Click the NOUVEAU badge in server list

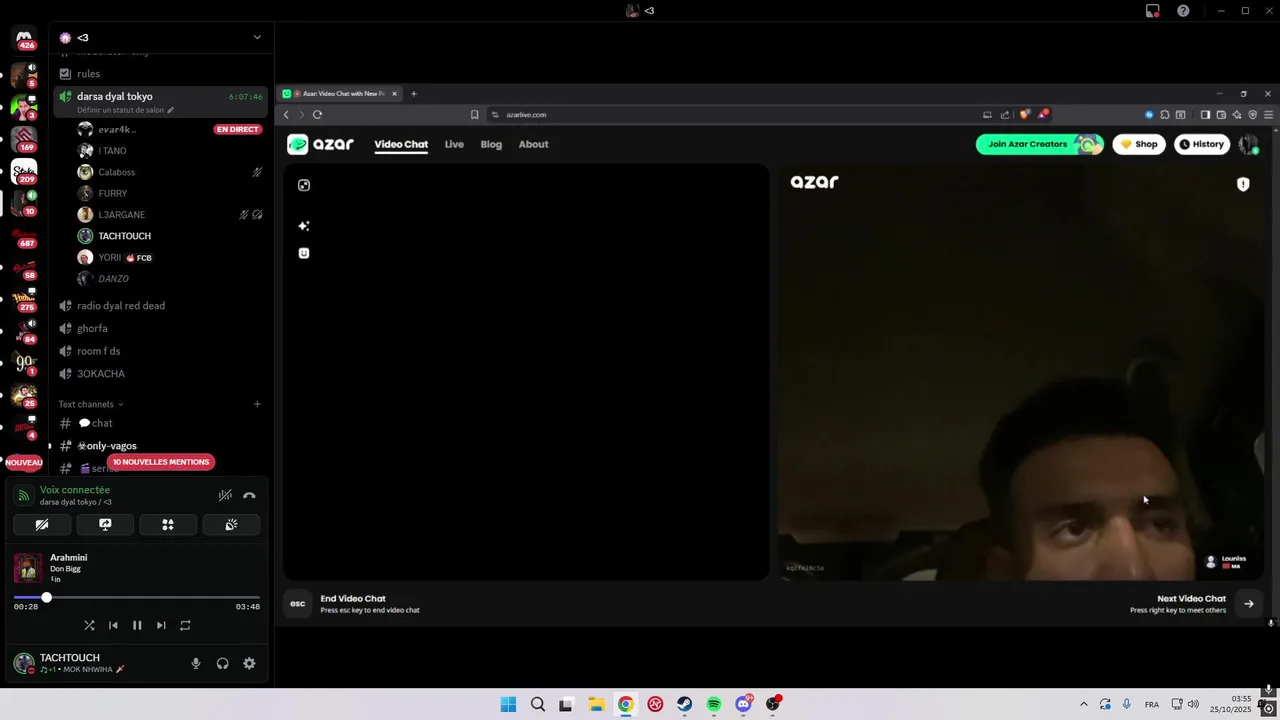[x=24, y=462]
